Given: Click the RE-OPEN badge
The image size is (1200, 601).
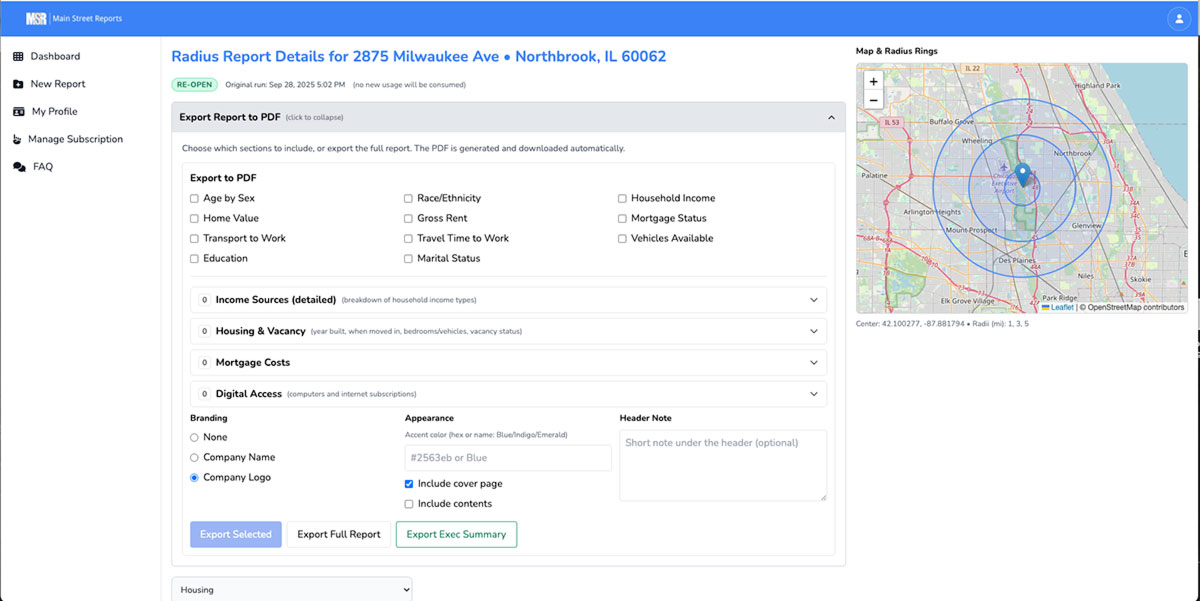Looking at the screenshot, I should tap(193, 84).
